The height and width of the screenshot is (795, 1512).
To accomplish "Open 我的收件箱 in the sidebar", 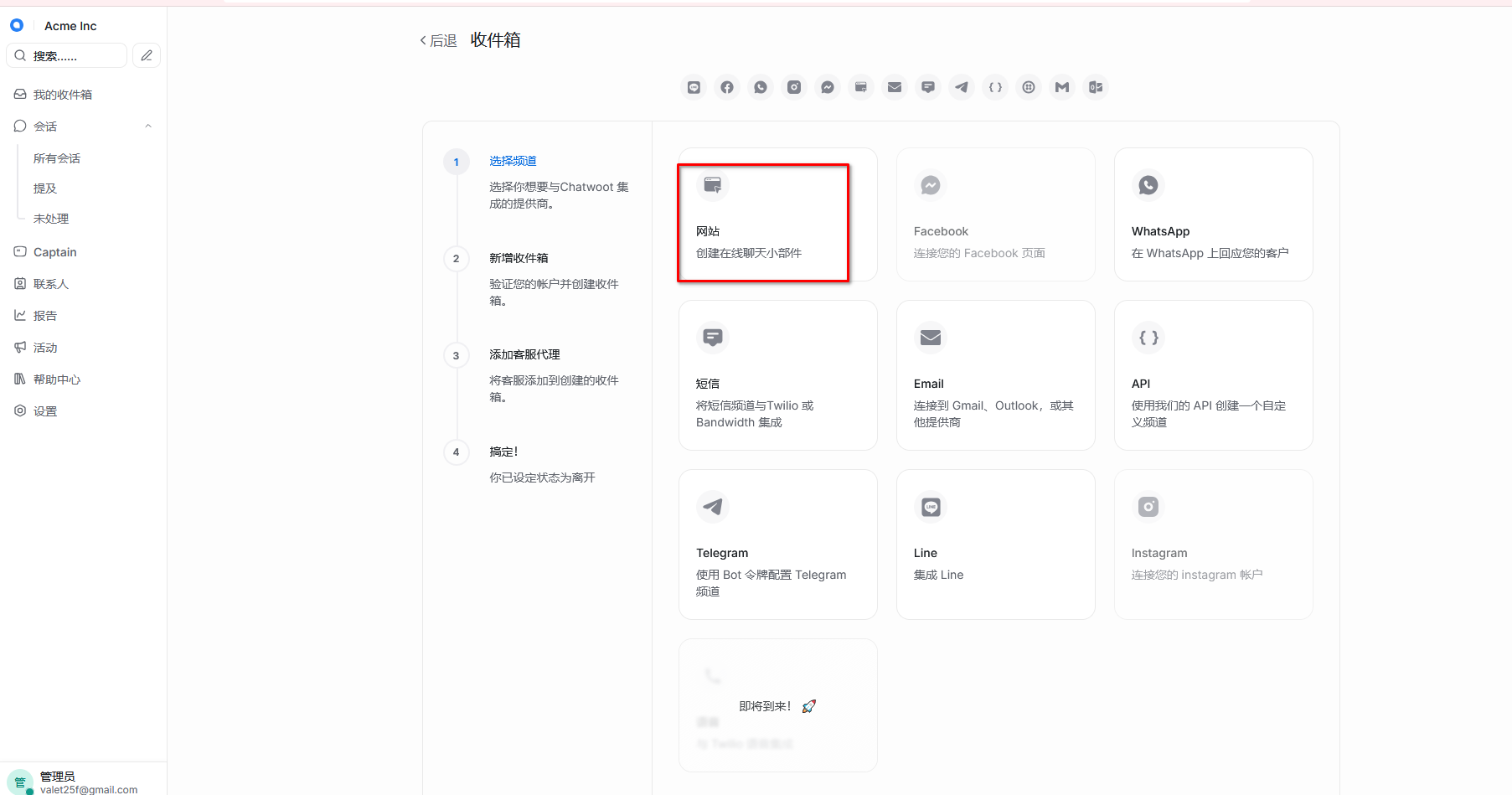I will point(63,95).
